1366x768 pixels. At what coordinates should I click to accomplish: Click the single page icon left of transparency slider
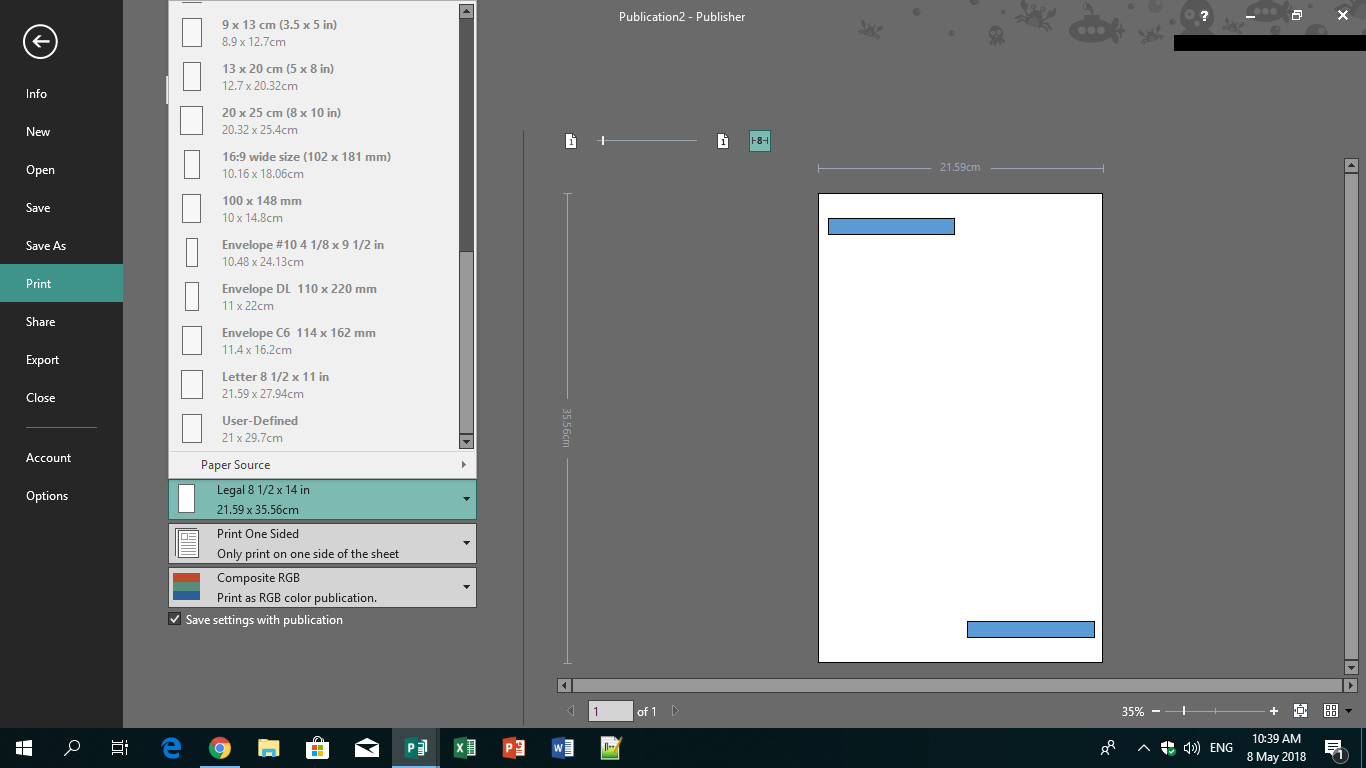click(571, 141)
